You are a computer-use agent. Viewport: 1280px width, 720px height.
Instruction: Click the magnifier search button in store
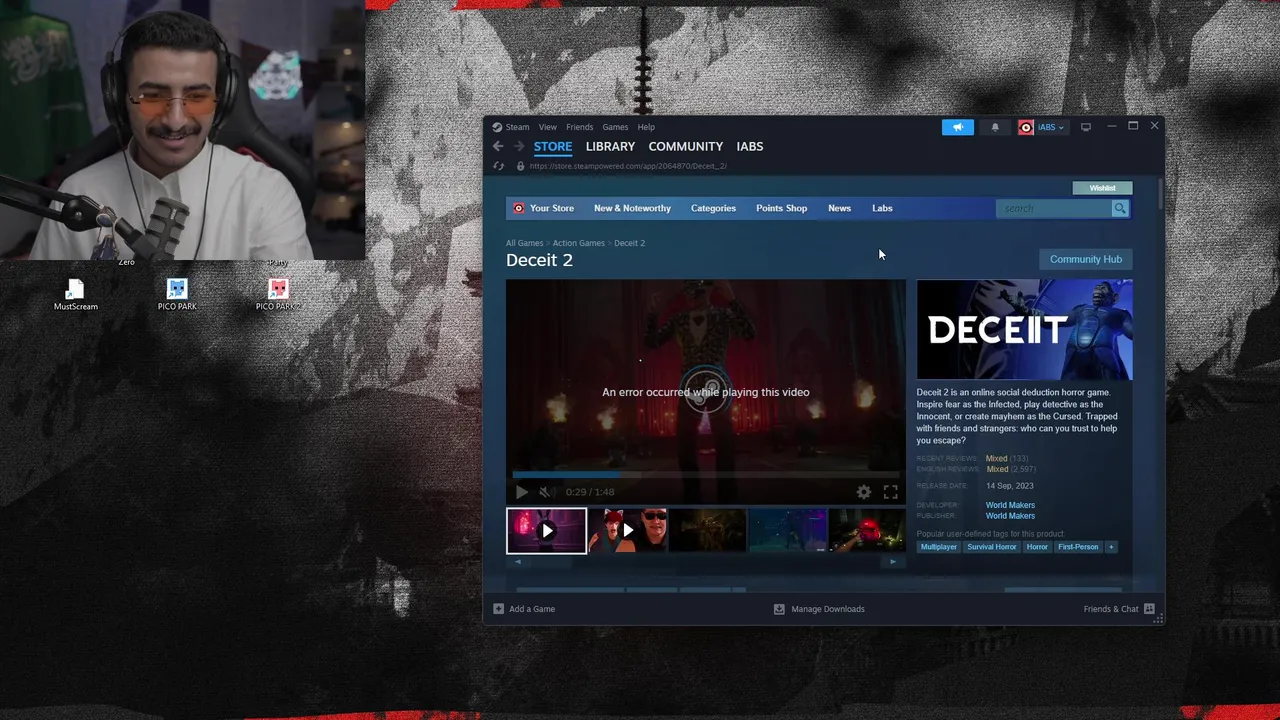[x=1120, y=208]
